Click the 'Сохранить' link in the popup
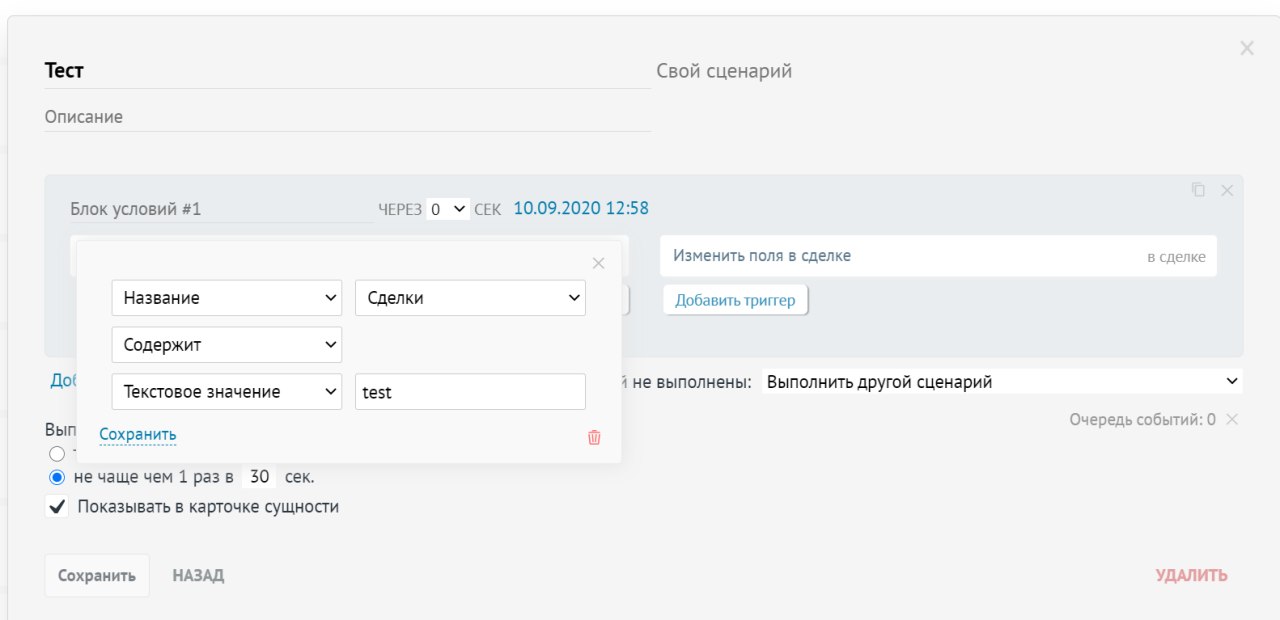Image resolution: width=1280 pixels, height=620 pixels. coord(138,434)
